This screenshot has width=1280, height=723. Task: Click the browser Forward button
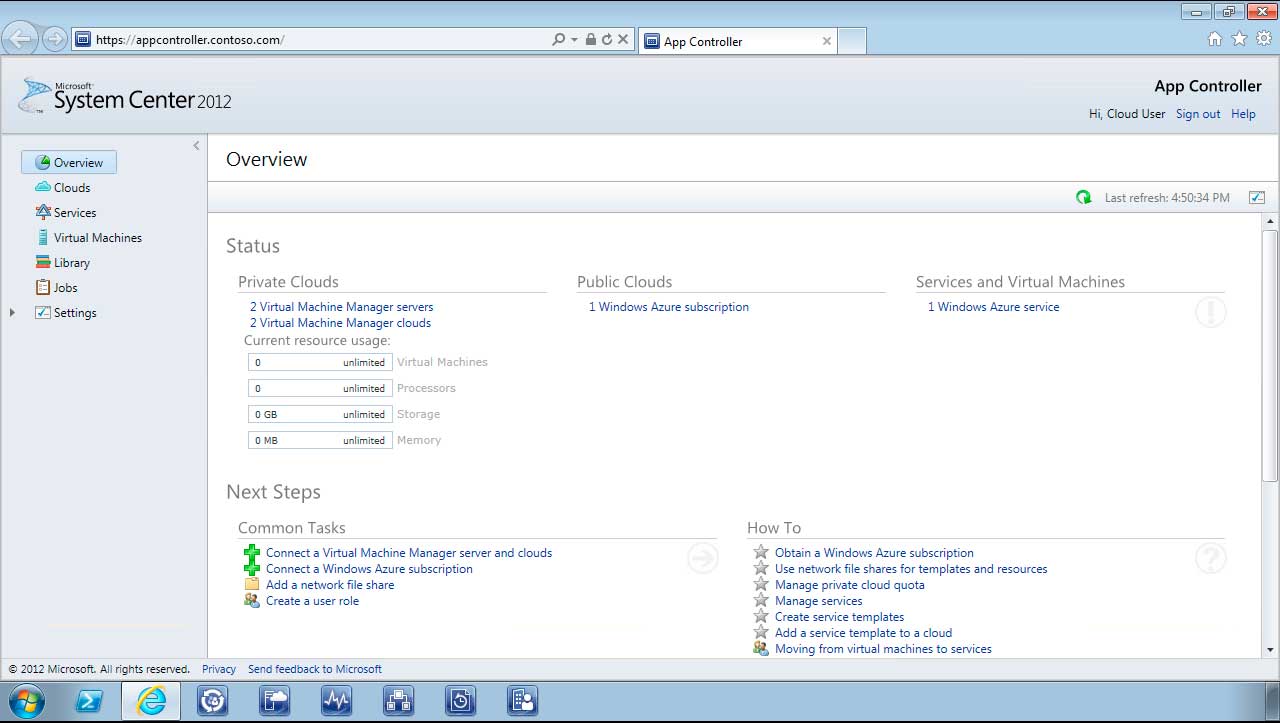(x=55, y=39)
